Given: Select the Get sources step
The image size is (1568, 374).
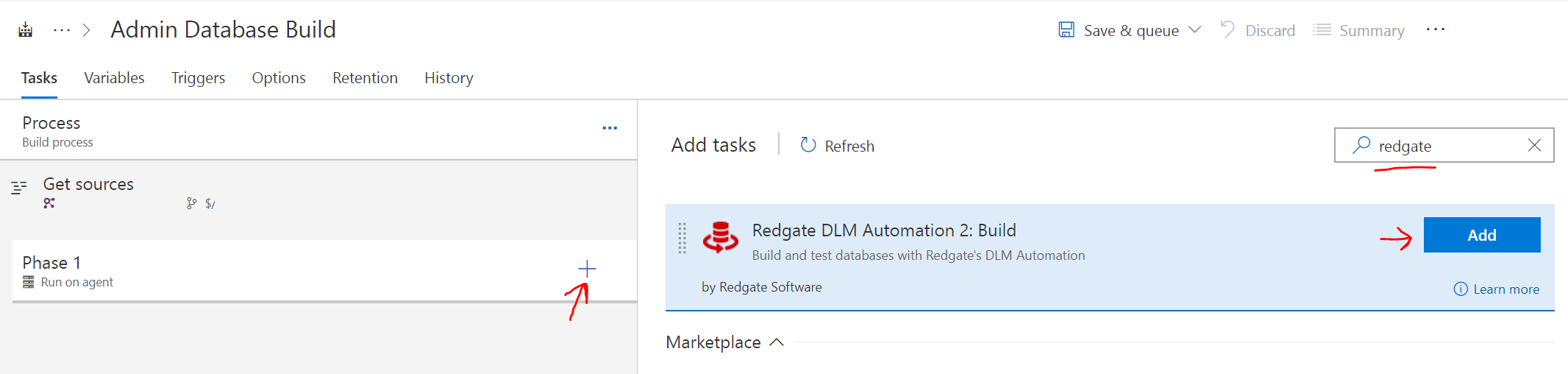Looking at the screenshot, I should (x=318, y=193).
